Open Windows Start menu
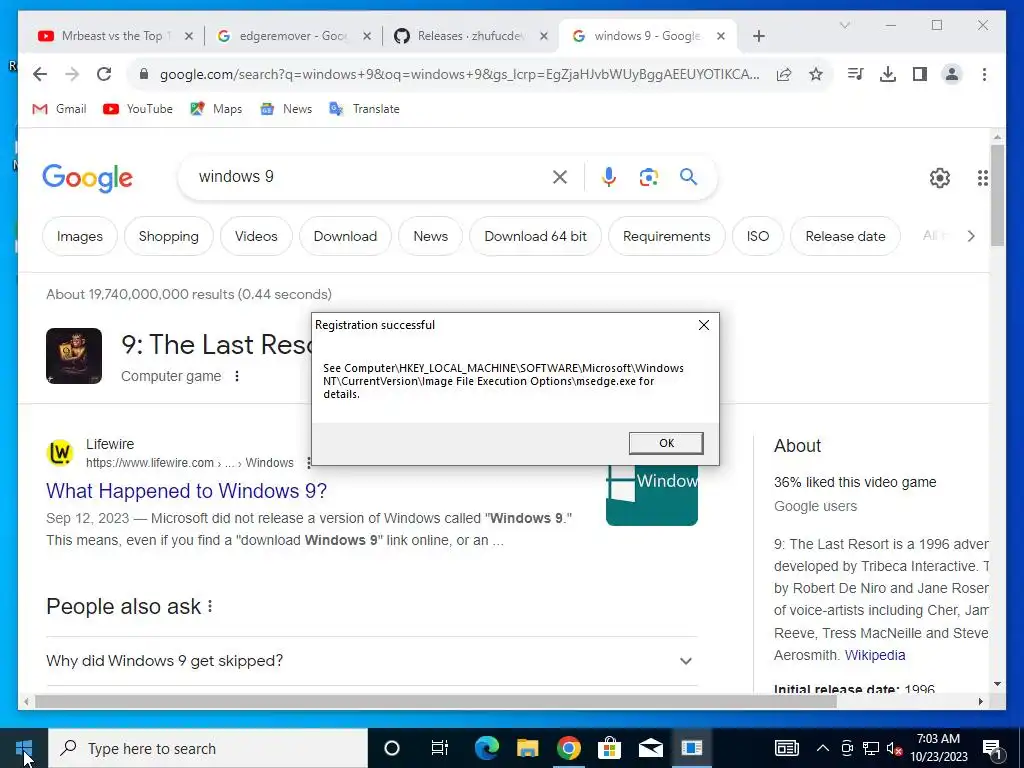The height and width of the screenshot is (768, 1024). [x=24, y=748]
